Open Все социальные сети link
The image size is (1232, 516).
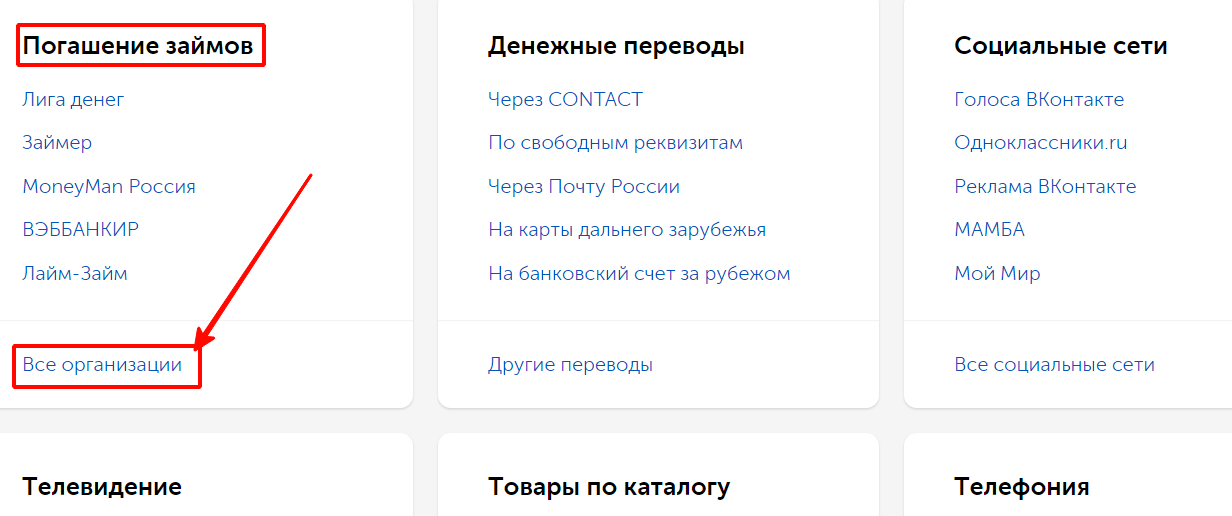[1054, 365]
